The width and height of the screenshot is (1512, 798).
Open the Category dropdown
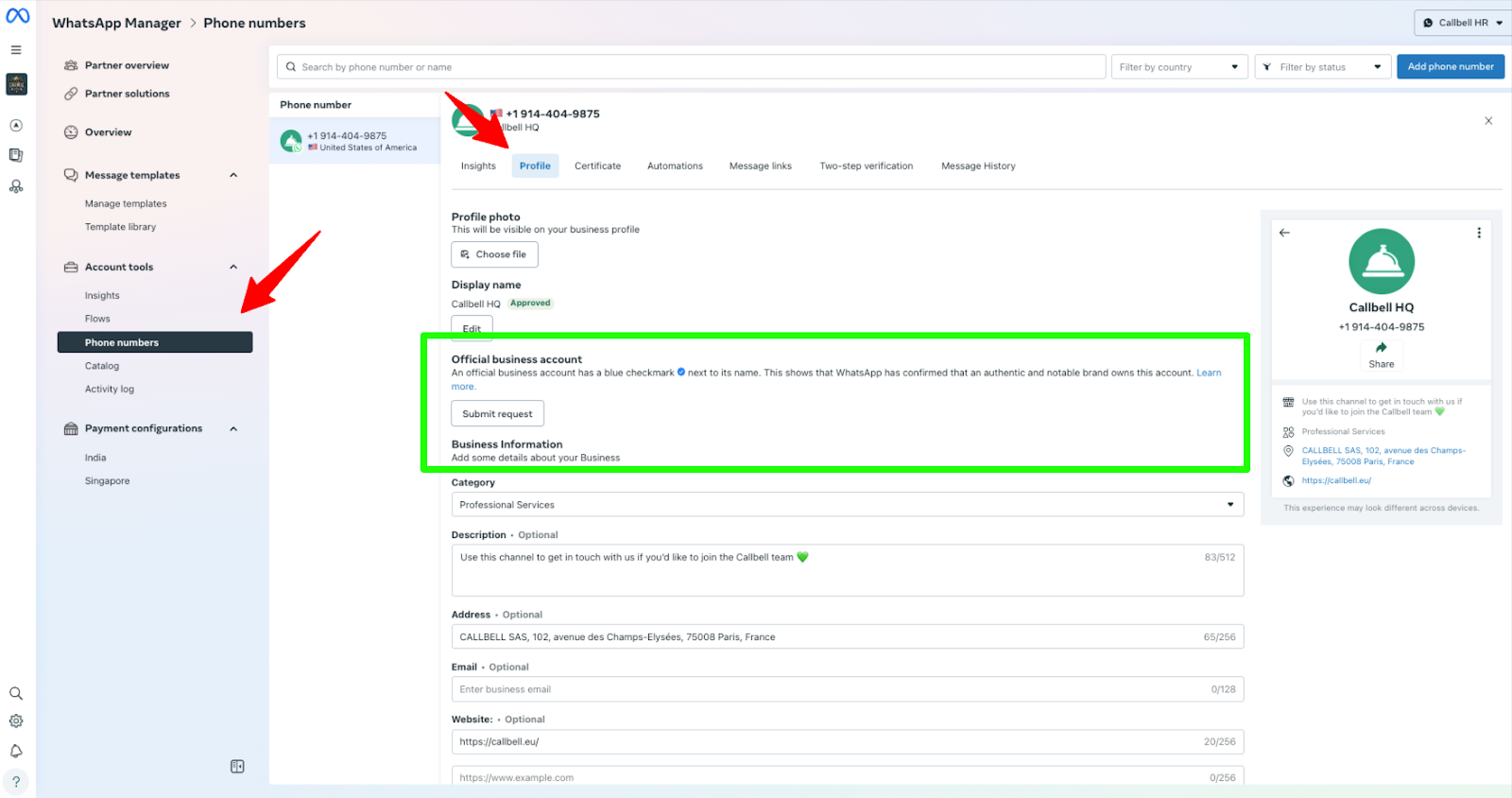tap(847, 505)
